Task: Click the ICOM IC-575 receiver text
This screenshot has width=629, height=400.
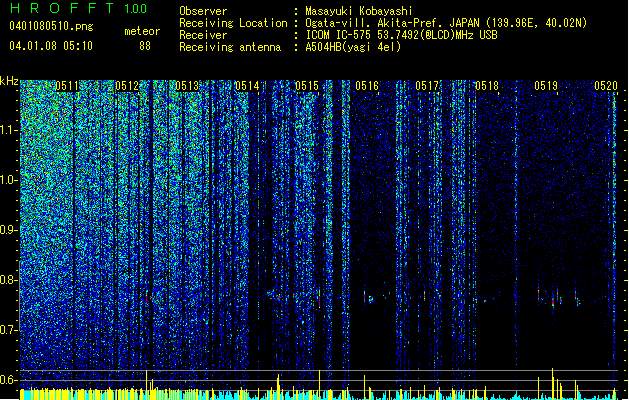Action: [x=401, y=35]
